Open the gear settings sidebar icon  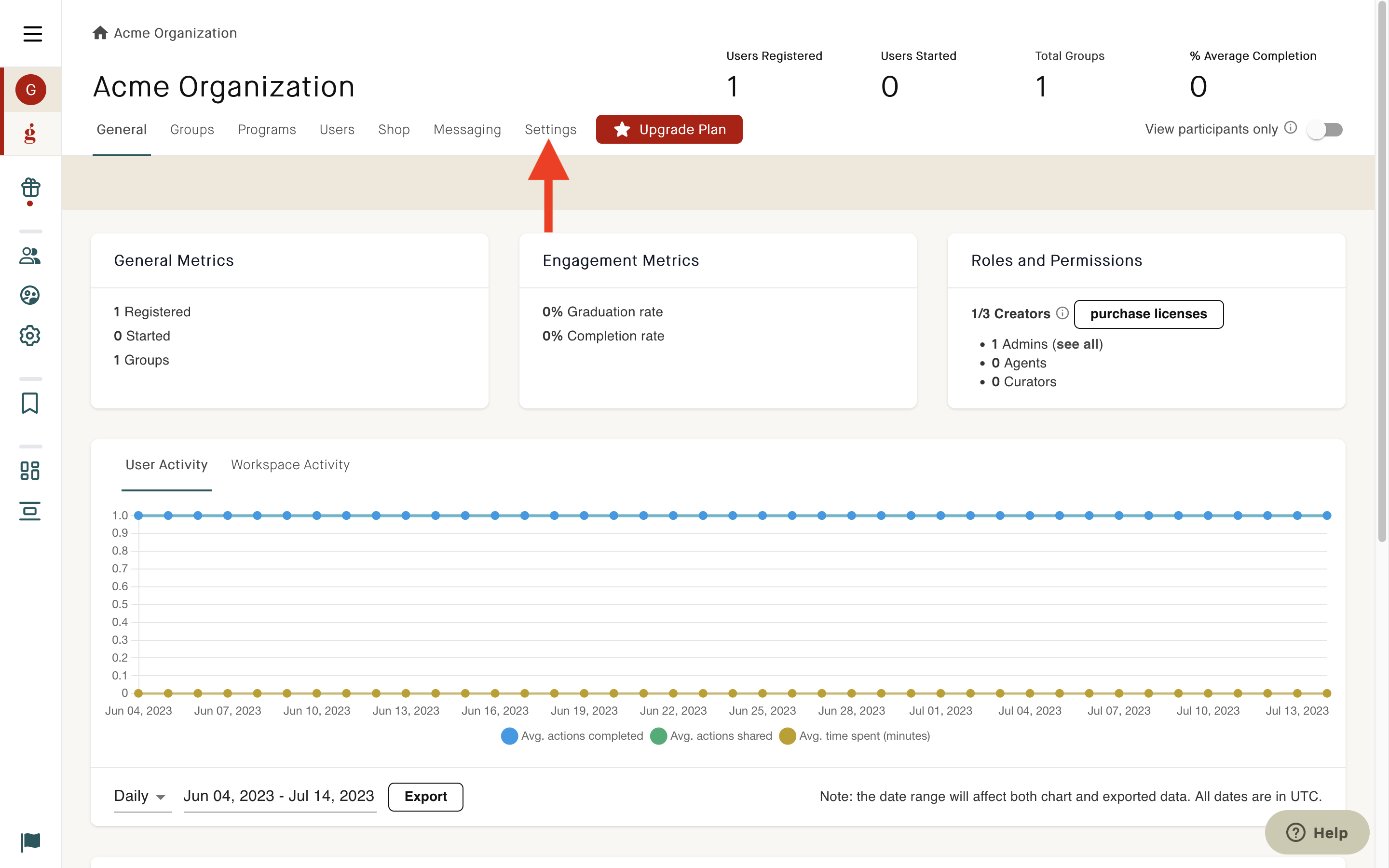pos(30,335)
